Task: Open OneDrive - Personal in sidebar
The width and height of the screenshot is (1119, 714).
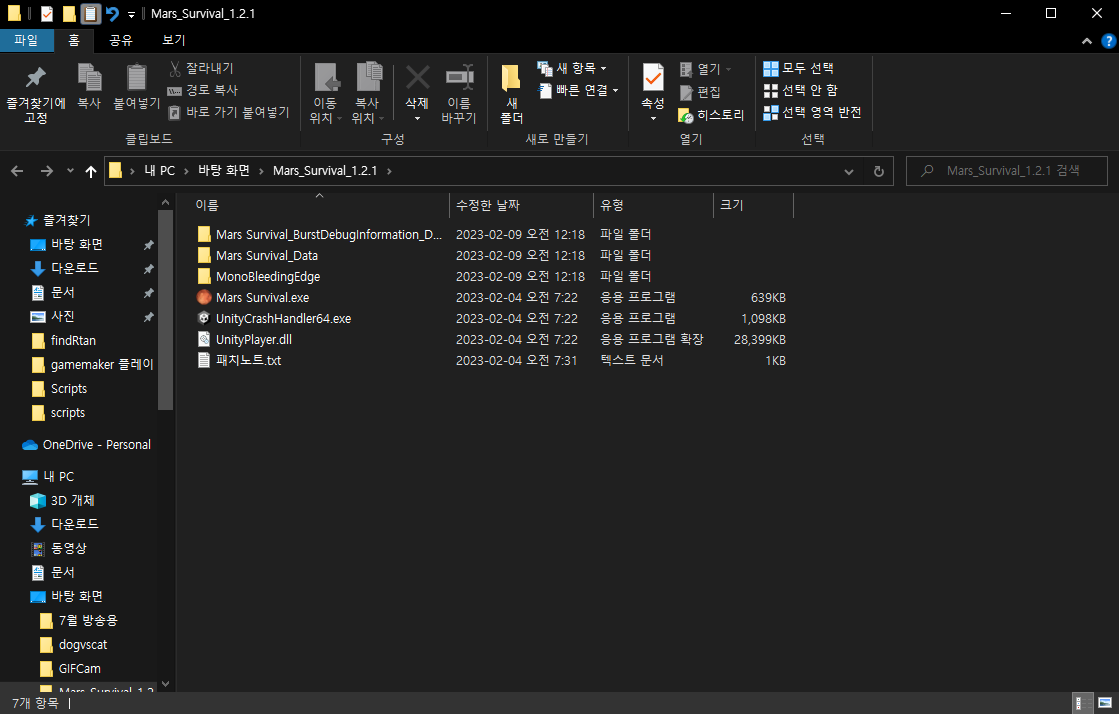Action: click(96, 445)
